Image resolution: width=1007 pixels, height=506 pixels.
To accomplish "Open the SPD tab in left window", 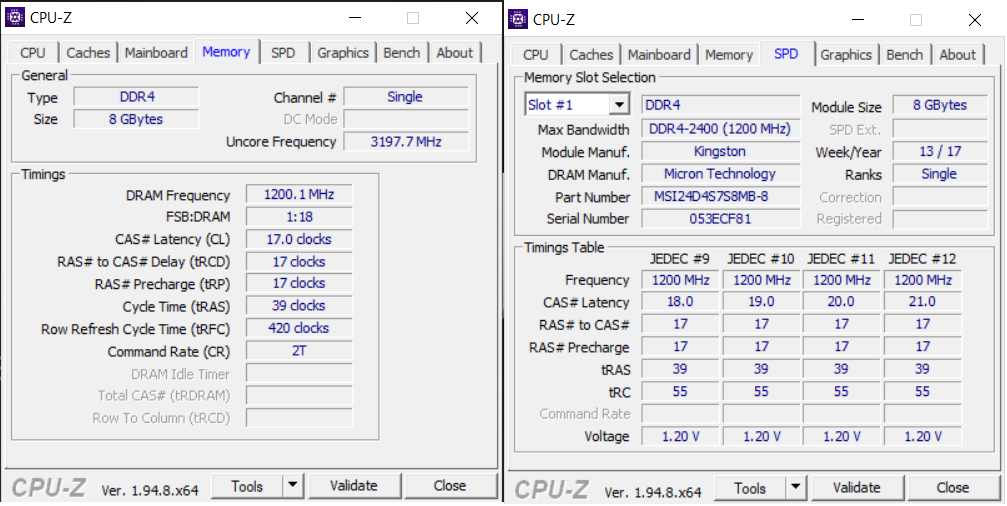I will click(283, 53).
